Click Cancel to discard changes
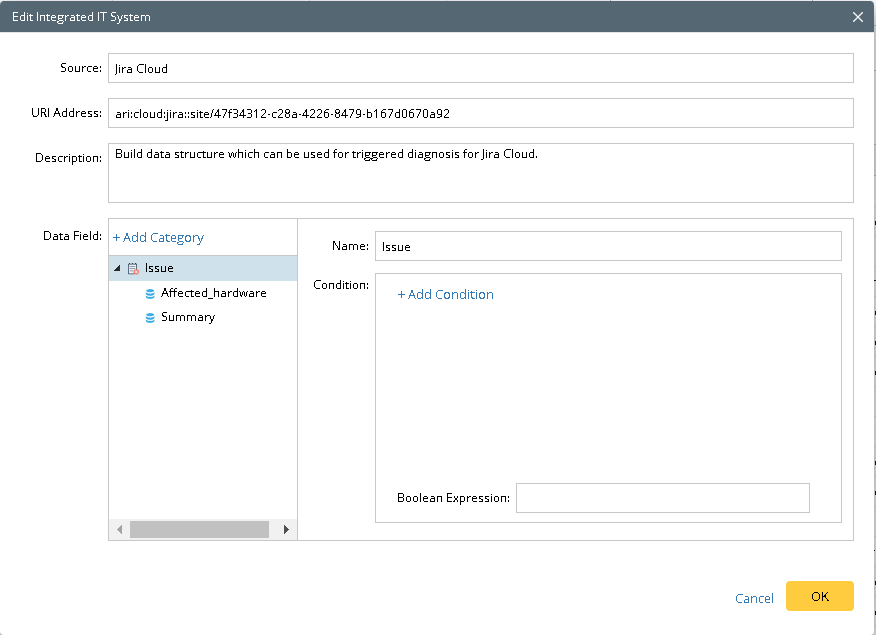 tap(754, 597)
